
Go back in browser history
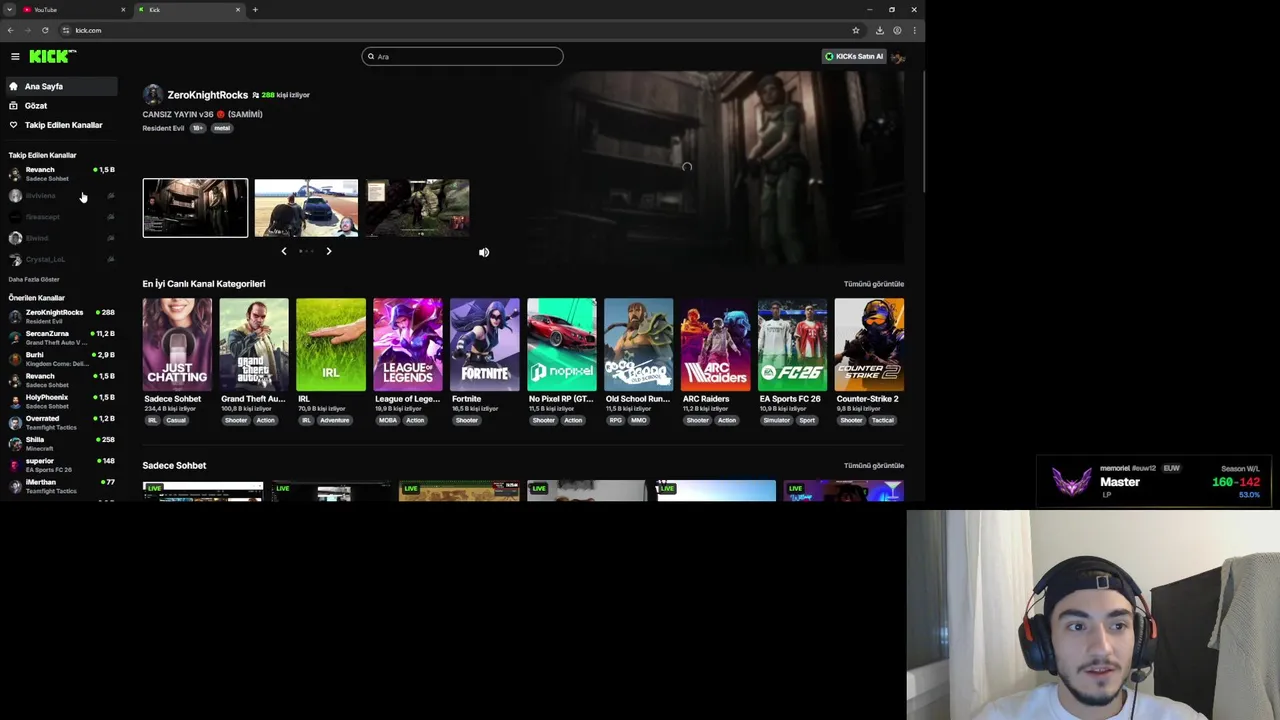[x=10, y=30]
